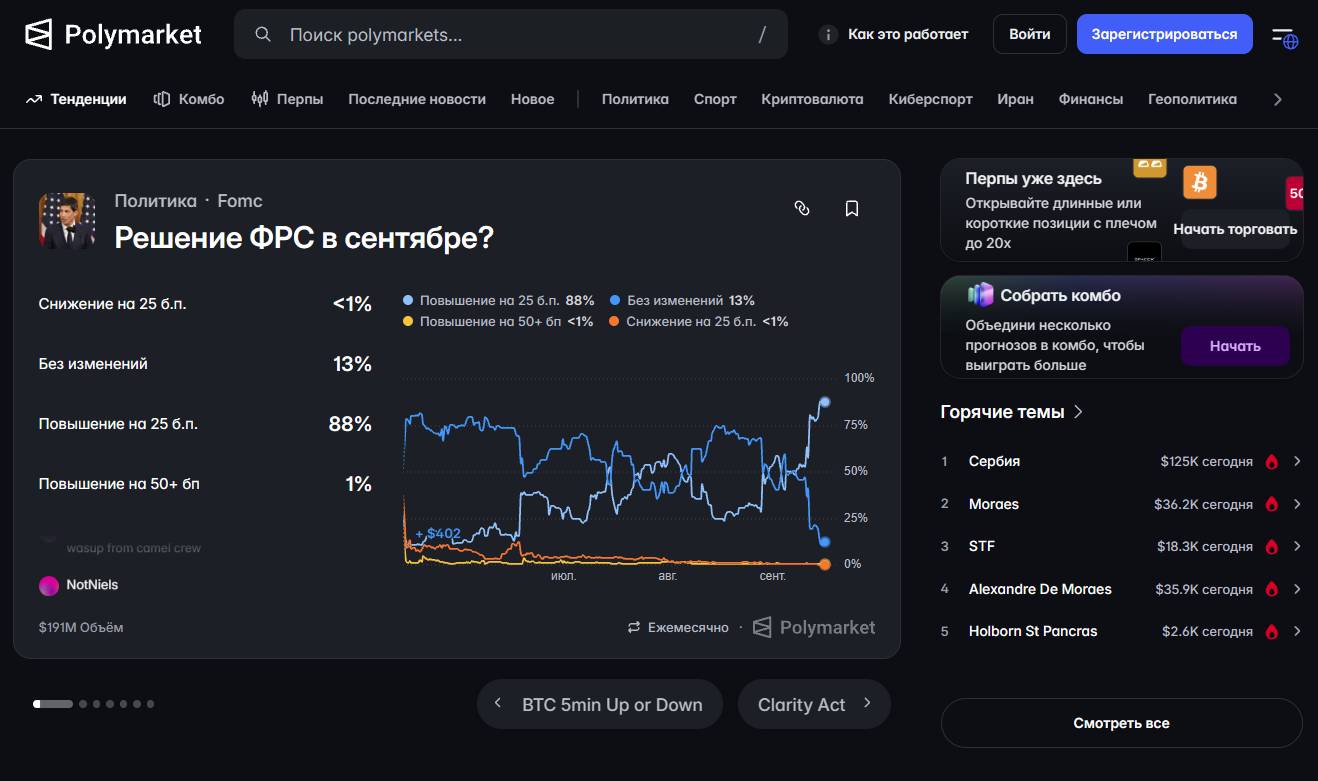Select the Повышение на 25 б.п. 88% outcome row

205,424
